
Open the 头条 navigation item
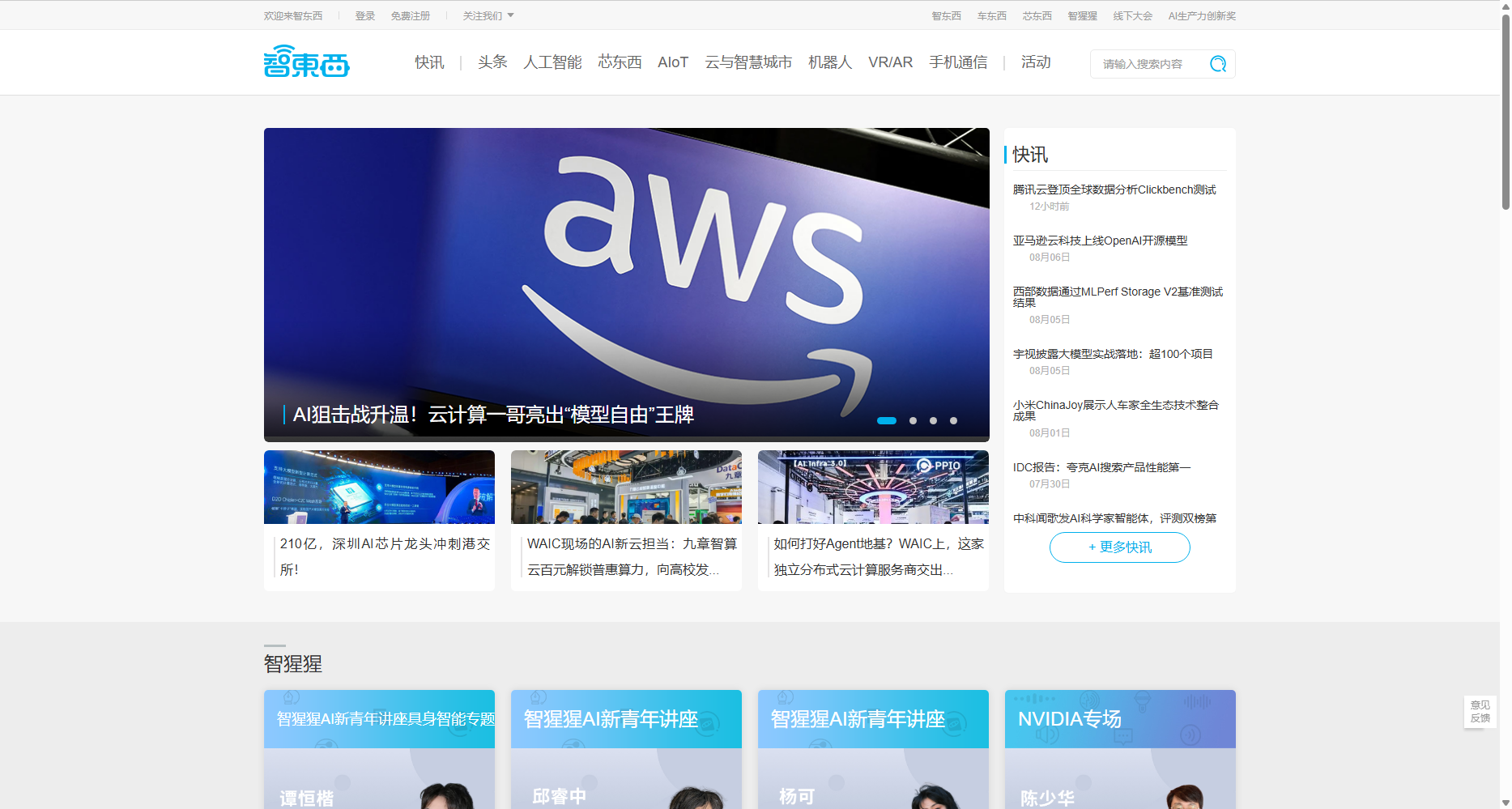click(492, 62)
